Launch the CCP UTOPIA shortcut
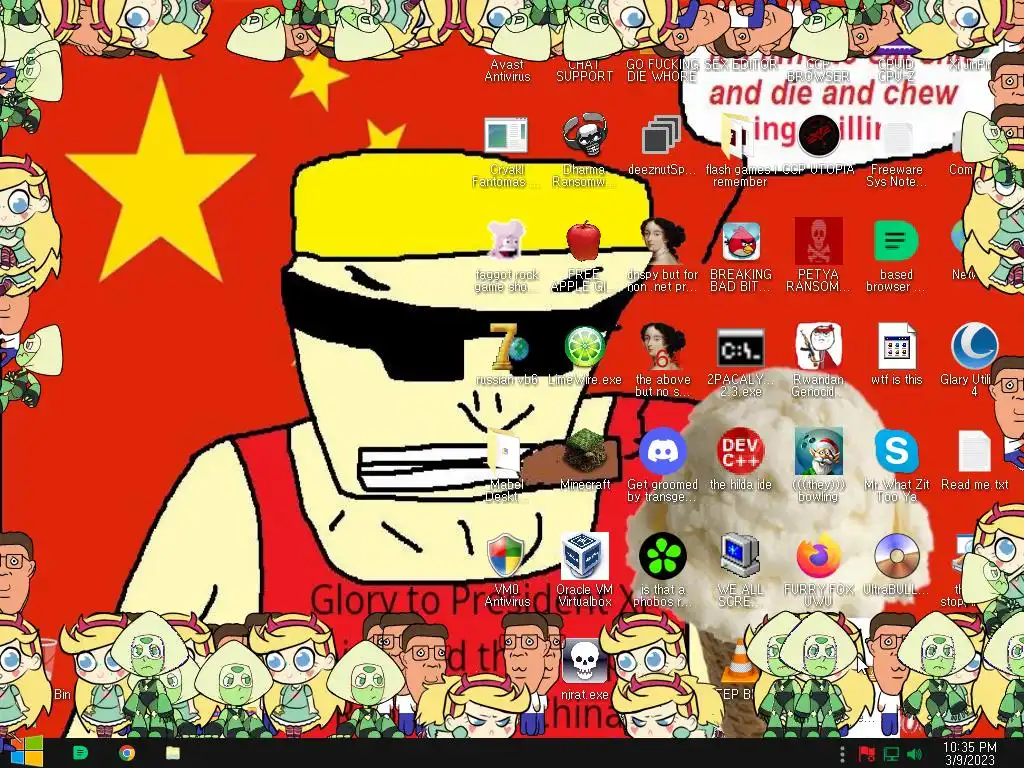The width and height of the screenshot is (1024, 768). click(818, 136)
